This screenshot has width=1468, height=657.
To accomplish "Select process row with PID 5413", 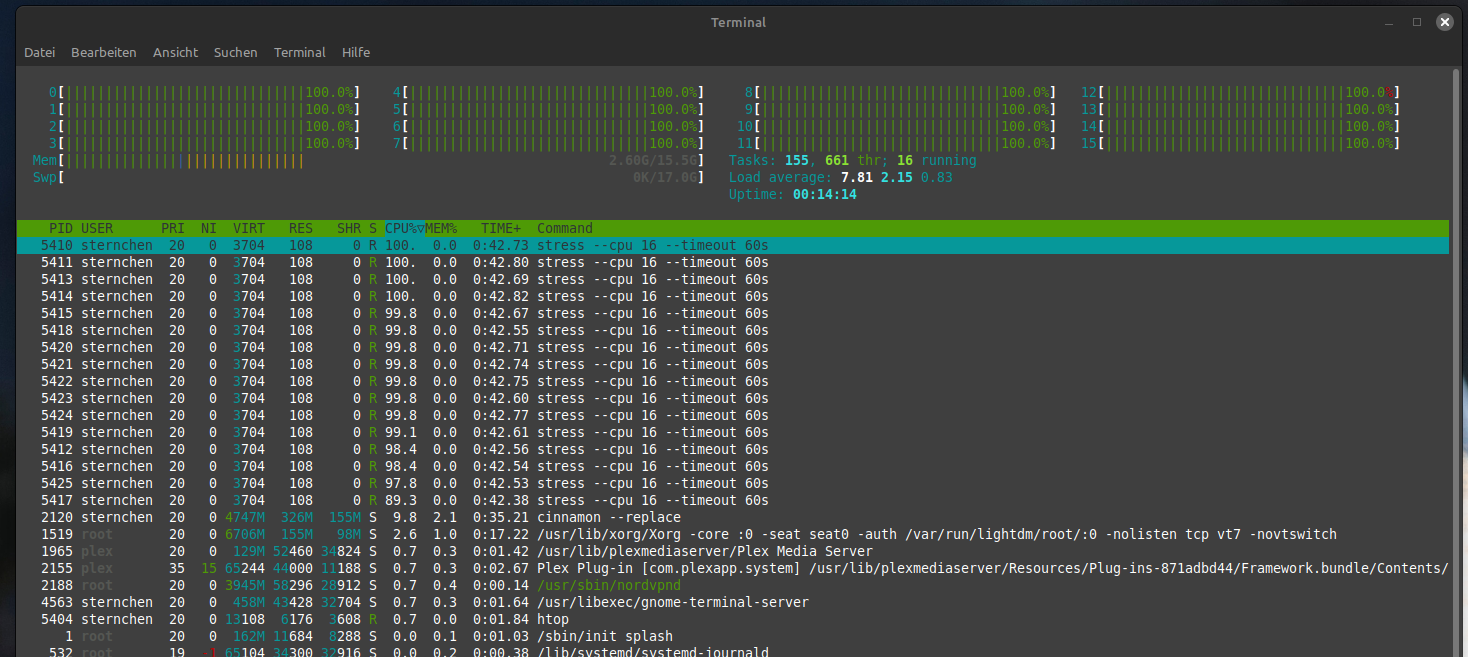I will click(733, 279).
